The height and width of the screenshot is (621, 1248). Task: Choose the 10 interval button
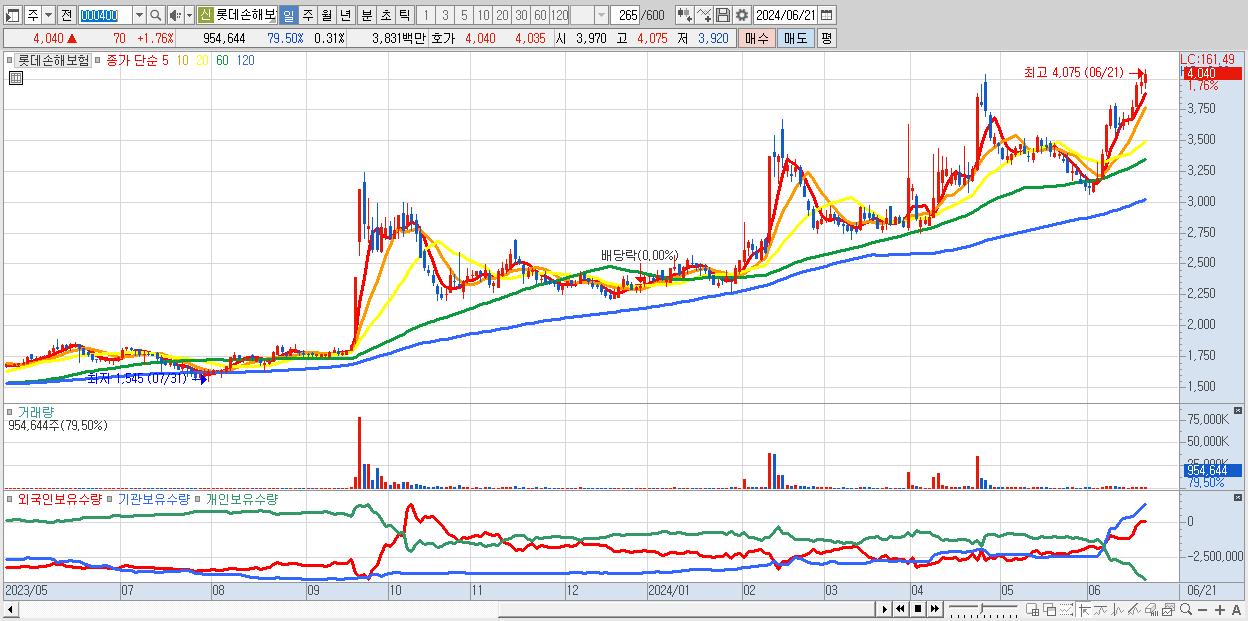click(483, 15)
